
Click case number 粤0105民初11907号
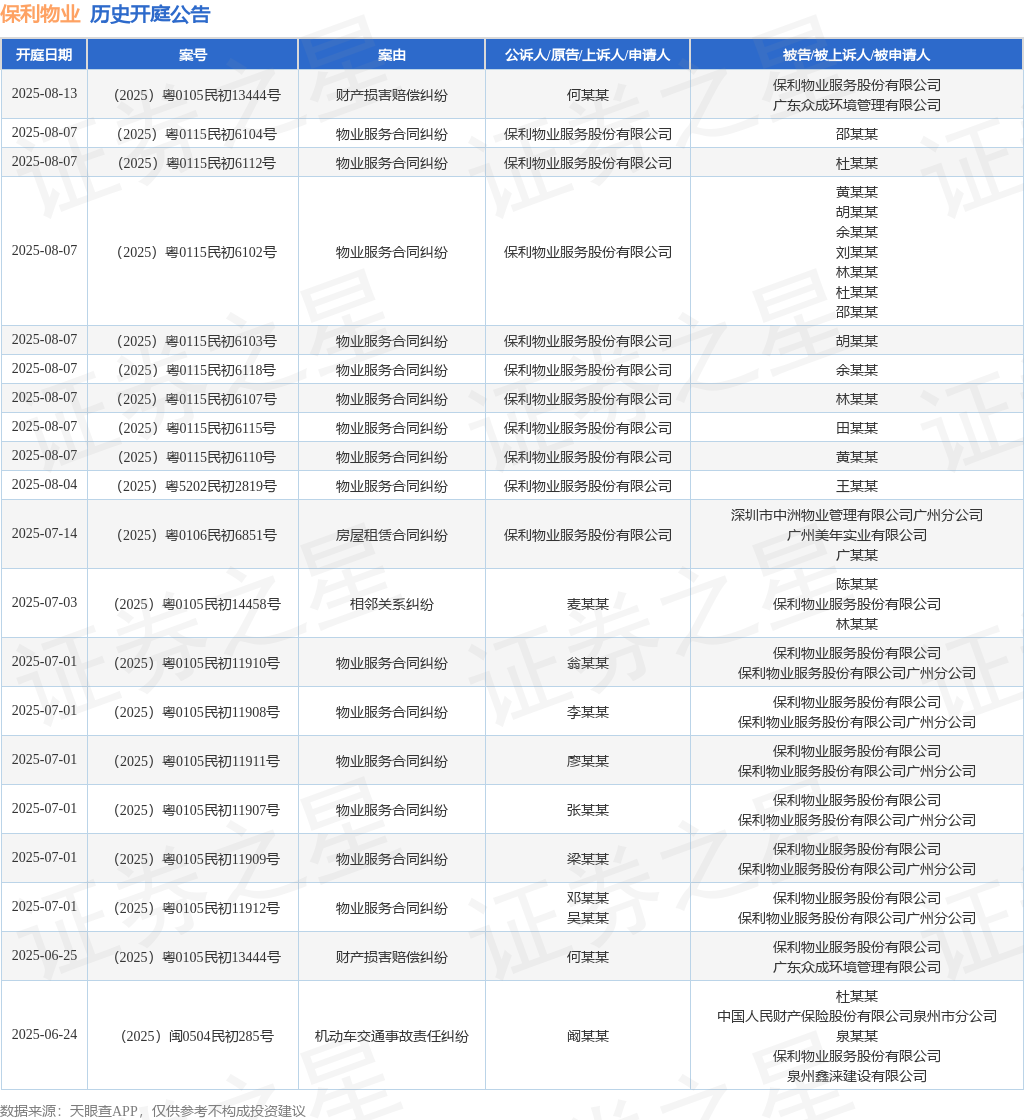point(197,811)
